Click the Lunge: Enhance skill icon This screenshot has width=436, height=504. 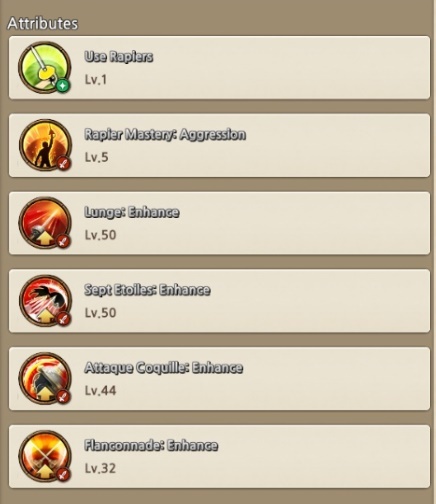[x=45, y=223]
